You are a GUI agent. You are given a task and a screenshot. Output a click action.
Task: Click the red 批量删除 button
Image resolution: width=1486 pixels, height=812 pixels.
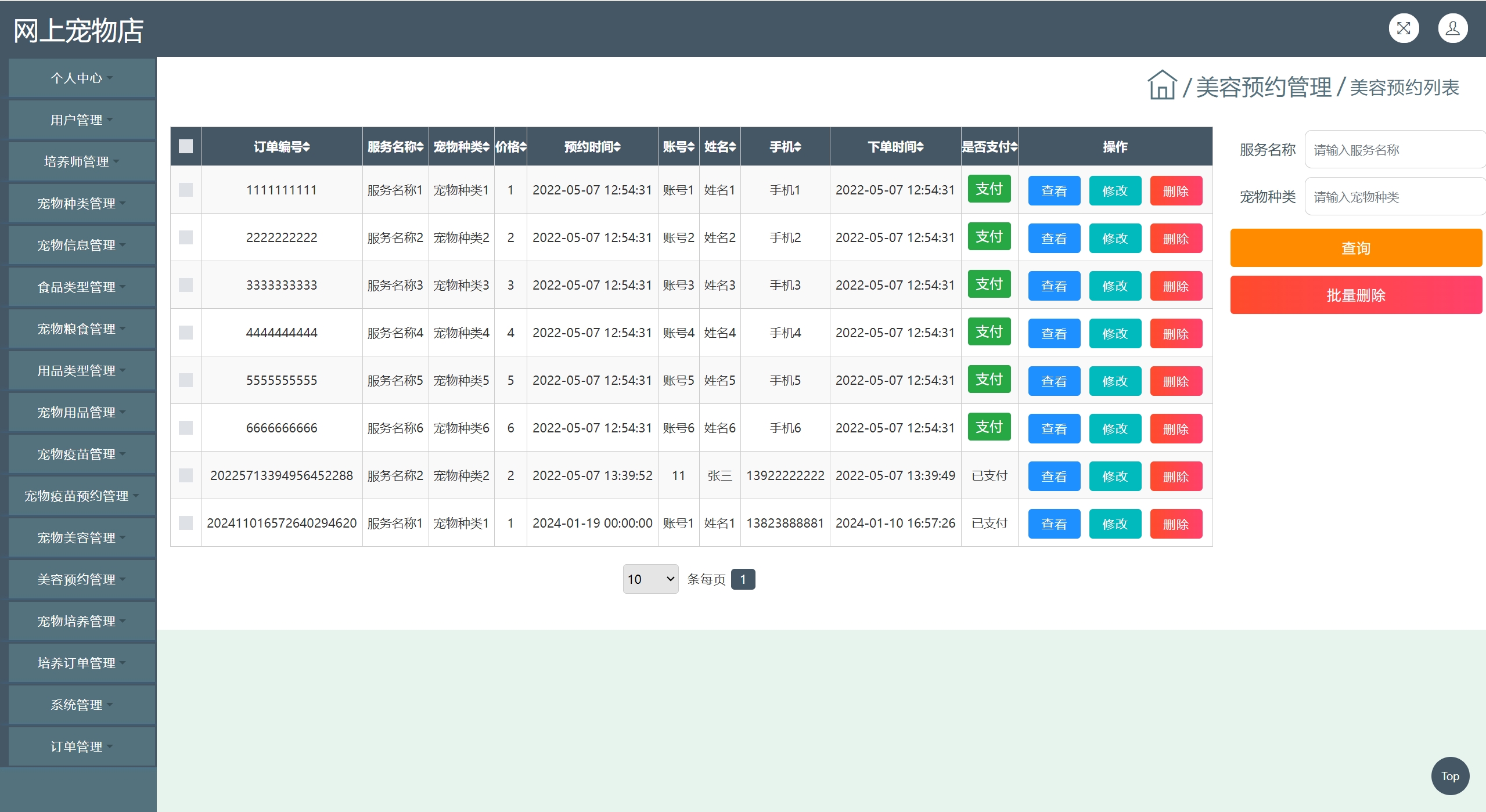(x=1355, y=295)
